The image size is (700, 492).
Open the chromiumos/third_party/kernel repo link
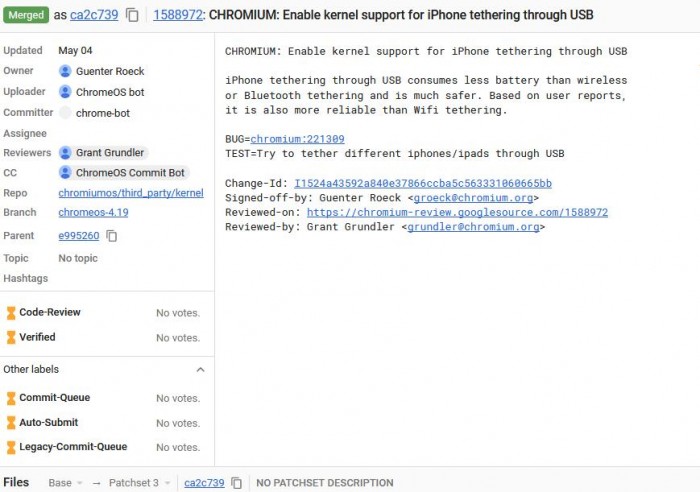[x=131, y=193]
